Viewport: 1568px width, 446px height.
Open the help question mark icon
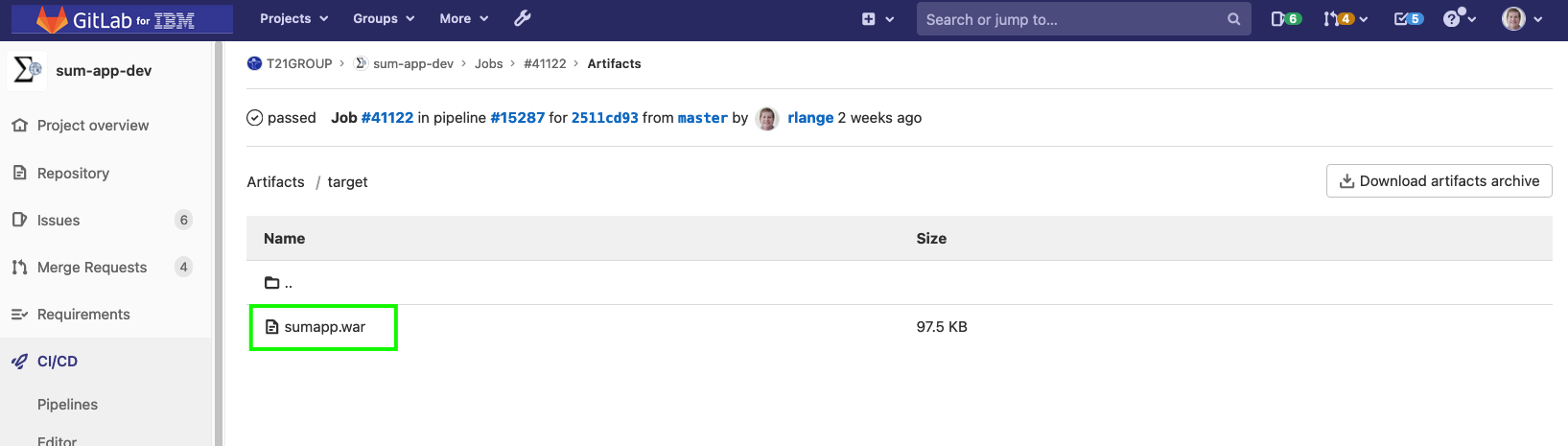pos(1460,19)
